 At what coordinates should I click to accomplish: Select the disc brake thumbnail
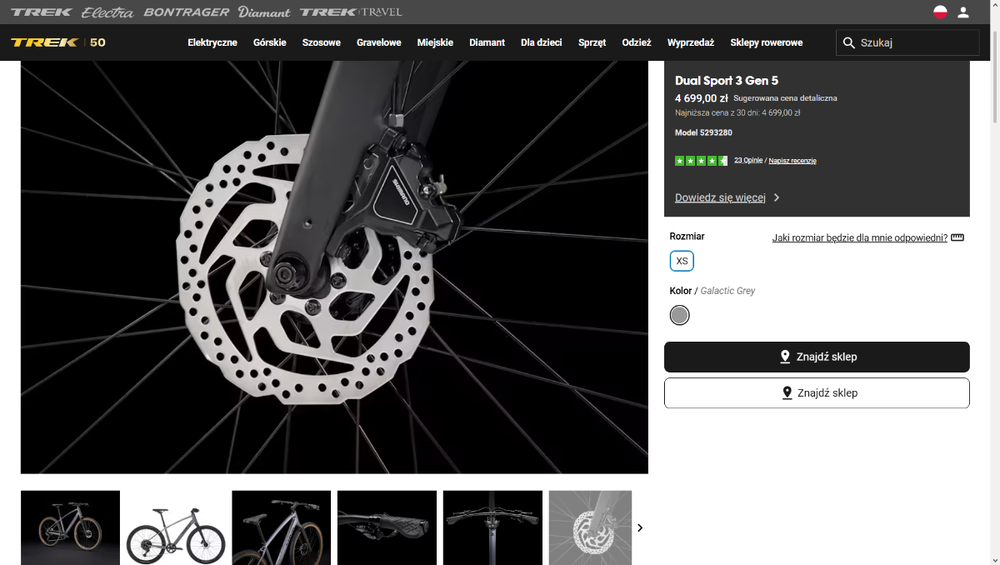(x=591, y=527)
